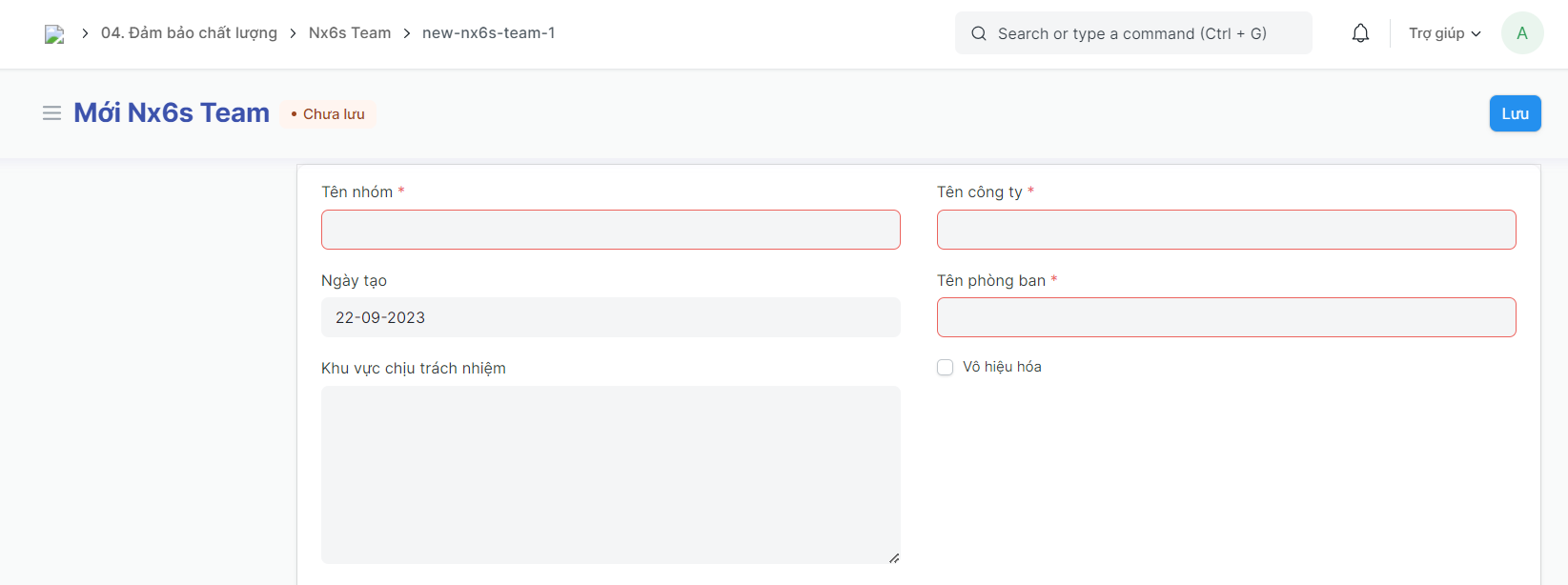Click the 'Chưa lưu' status indicator

pos(329,114)
